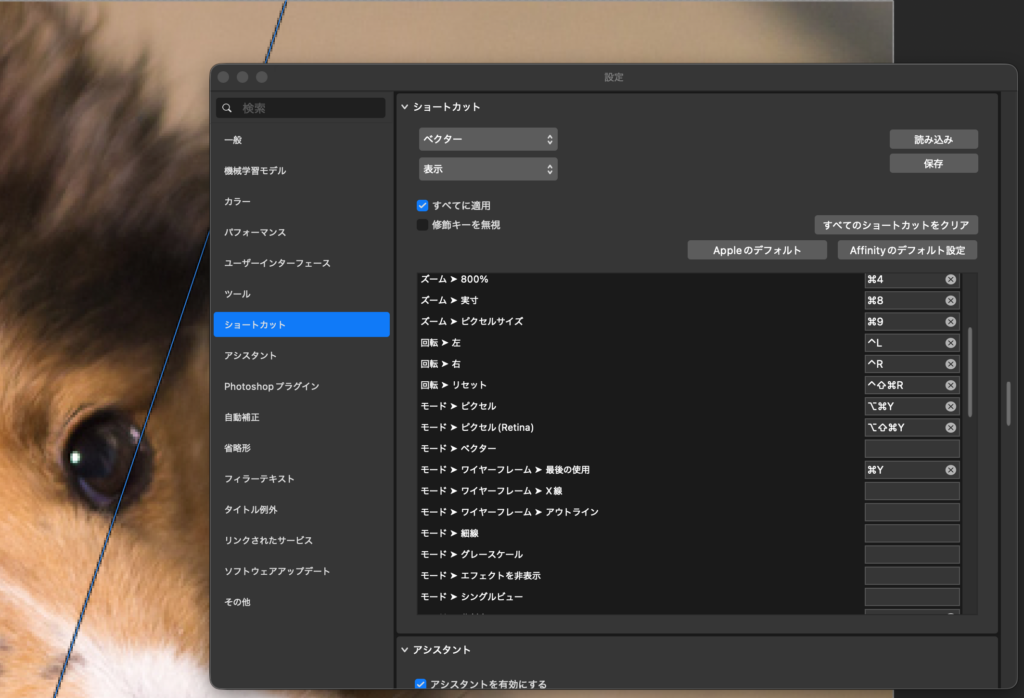Clear the ズーム 実寸 shortcut x icon

pyautogui.click(x=950, y=301)
